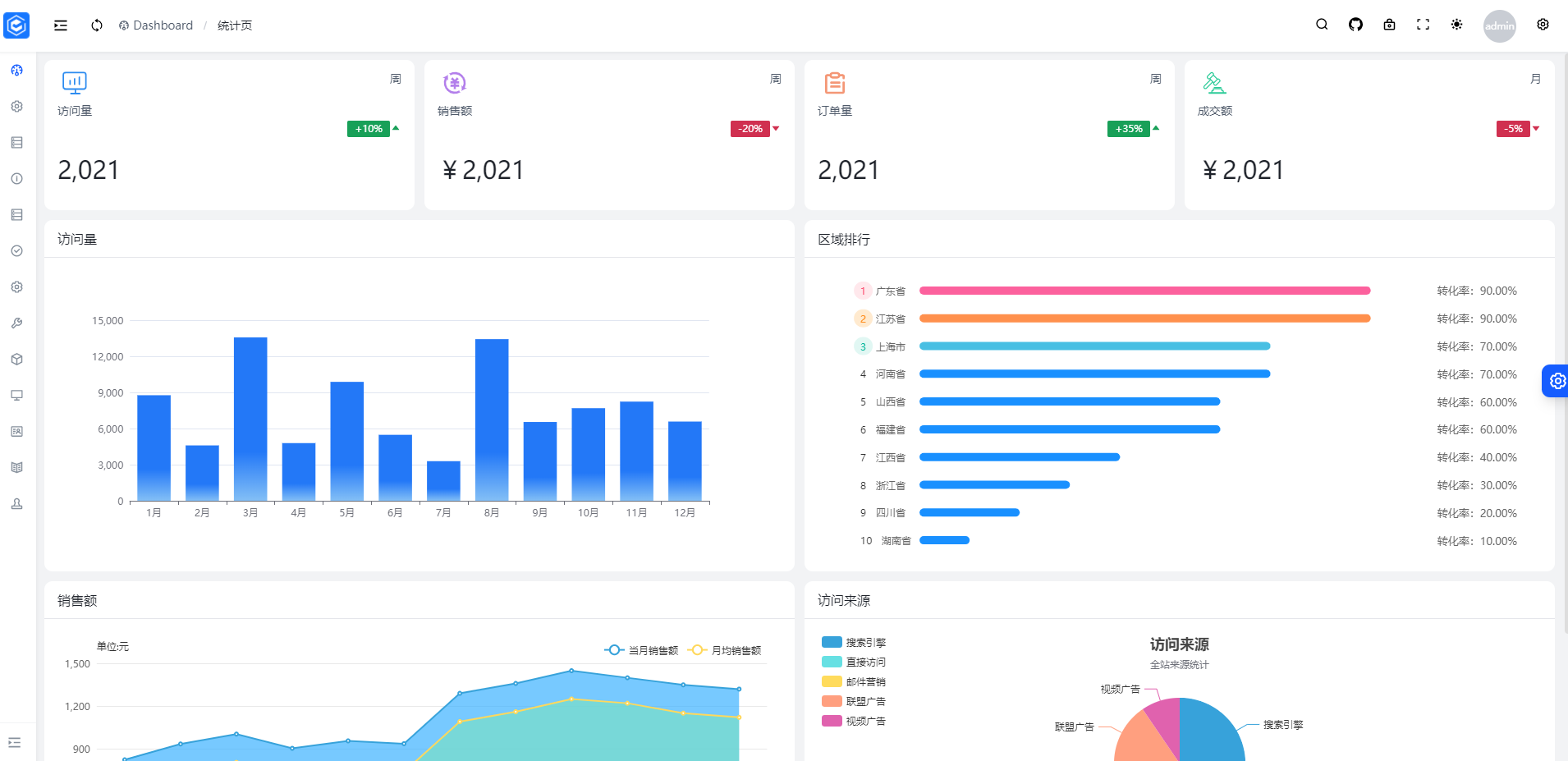Click the 四川省 conversion rate 20.00%
Screen dimensions: 1568x761
point(1477,513)
